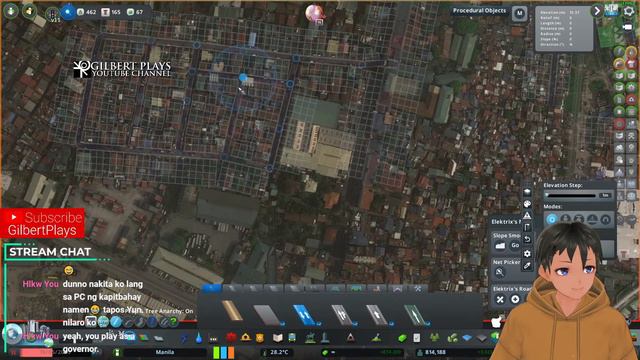Adjust the Elevation Step slider
The height and width of the screenshot is (360, 640).
coord(570,196)
